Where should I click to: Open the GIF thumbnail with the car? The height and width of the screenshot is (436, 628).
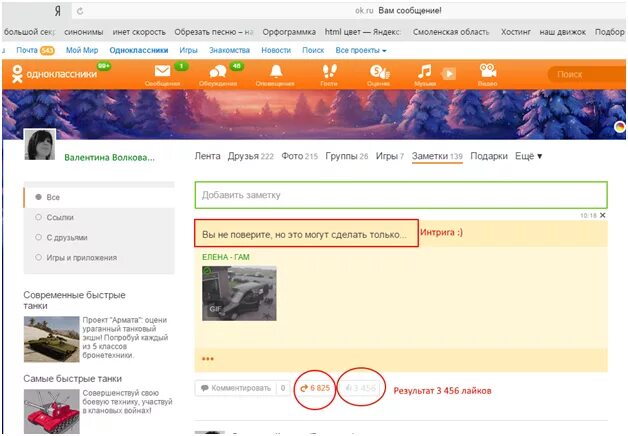239,293
